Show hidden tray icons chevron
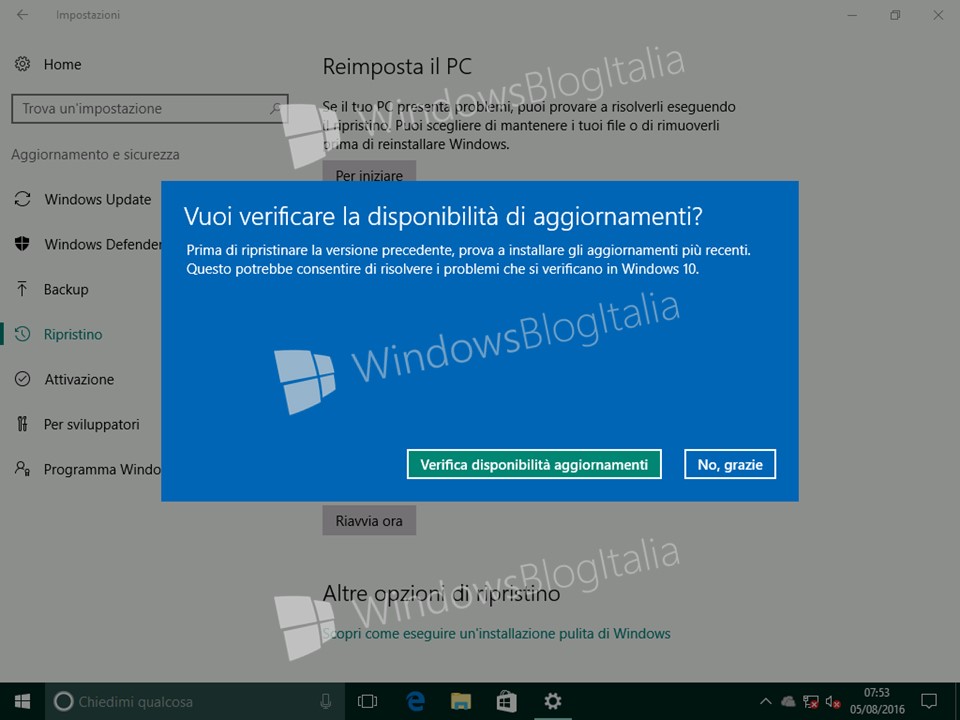This screenshot has height=720, width=960. pos(765,702)
